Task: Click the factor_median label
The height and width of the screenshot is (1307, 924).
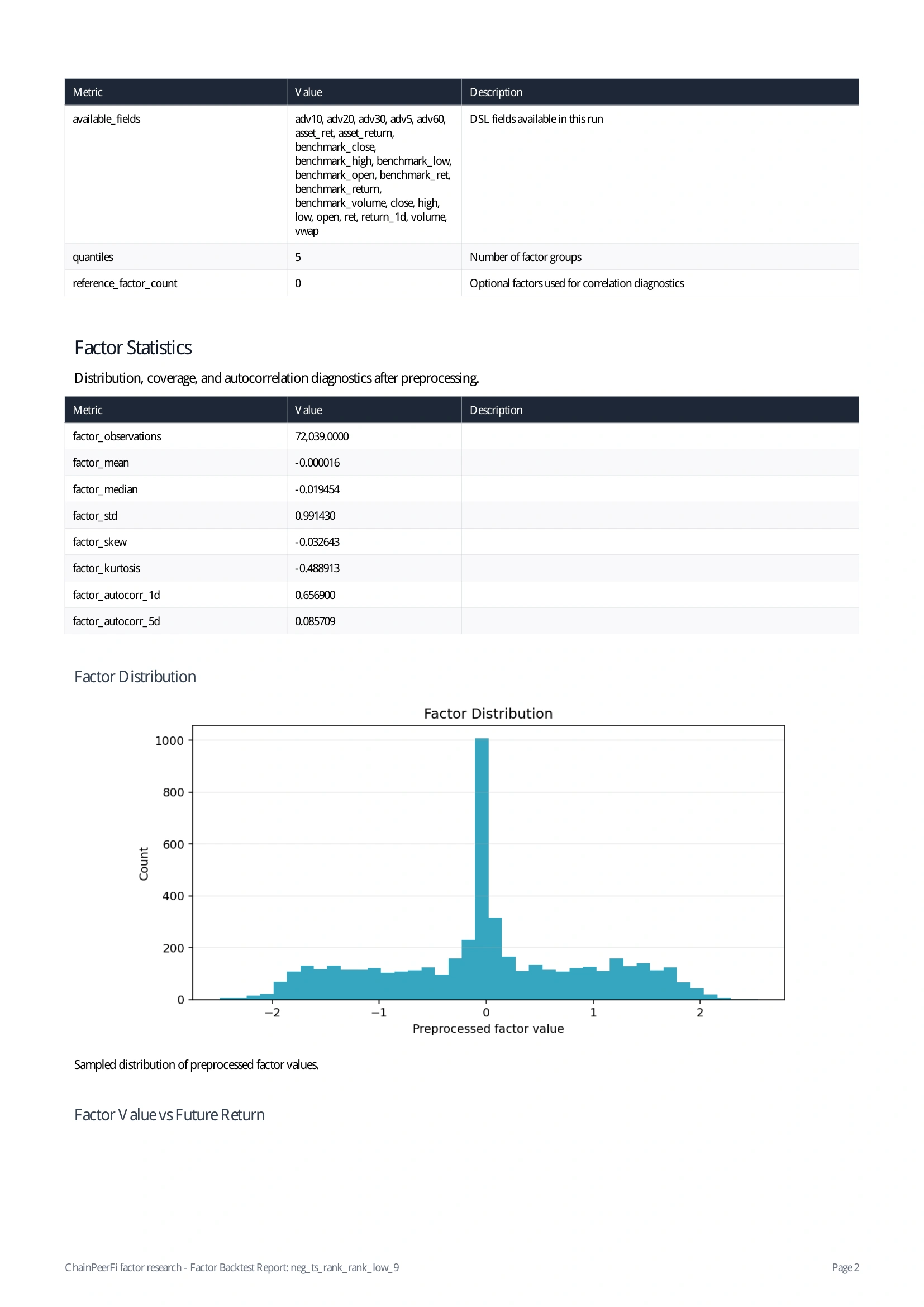Action: coord(104,489)
